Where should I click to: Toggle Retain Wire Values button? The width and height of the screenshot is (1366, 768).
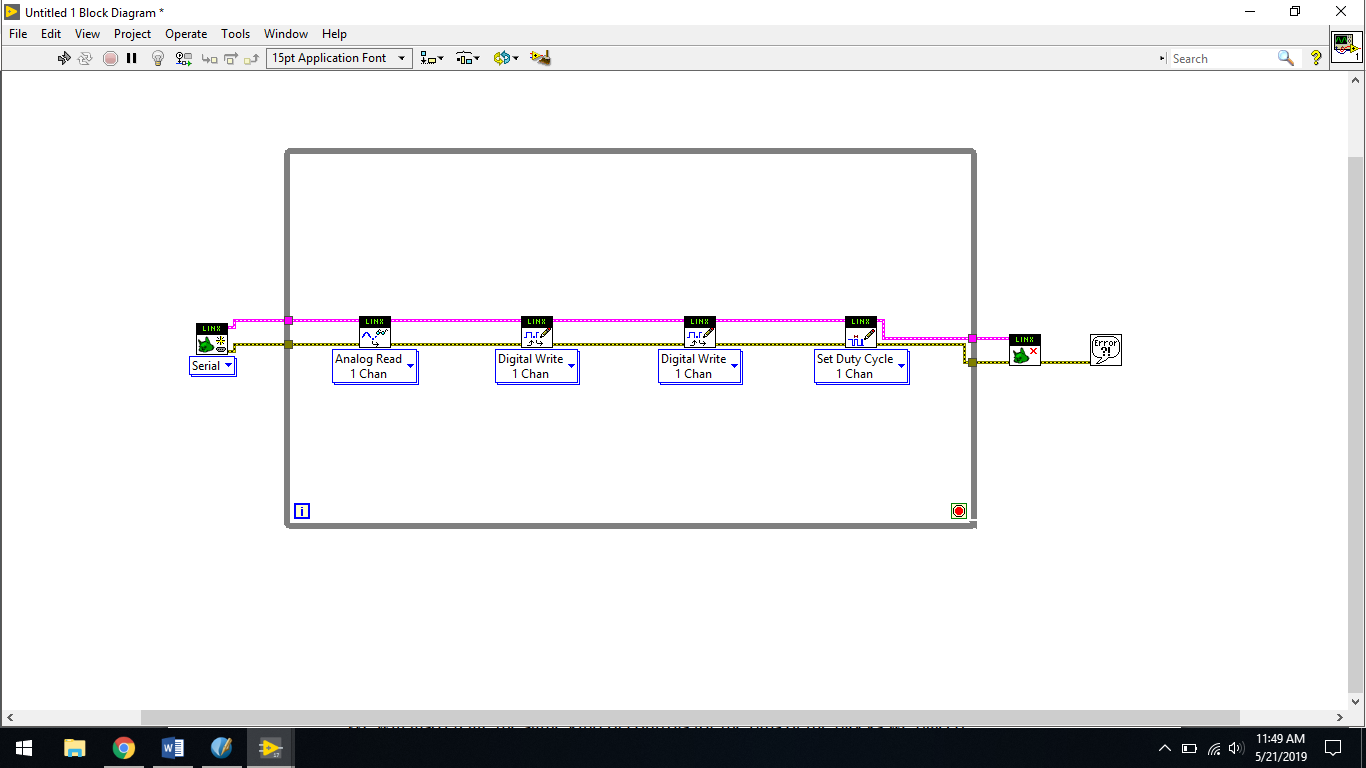click(184, 58)
